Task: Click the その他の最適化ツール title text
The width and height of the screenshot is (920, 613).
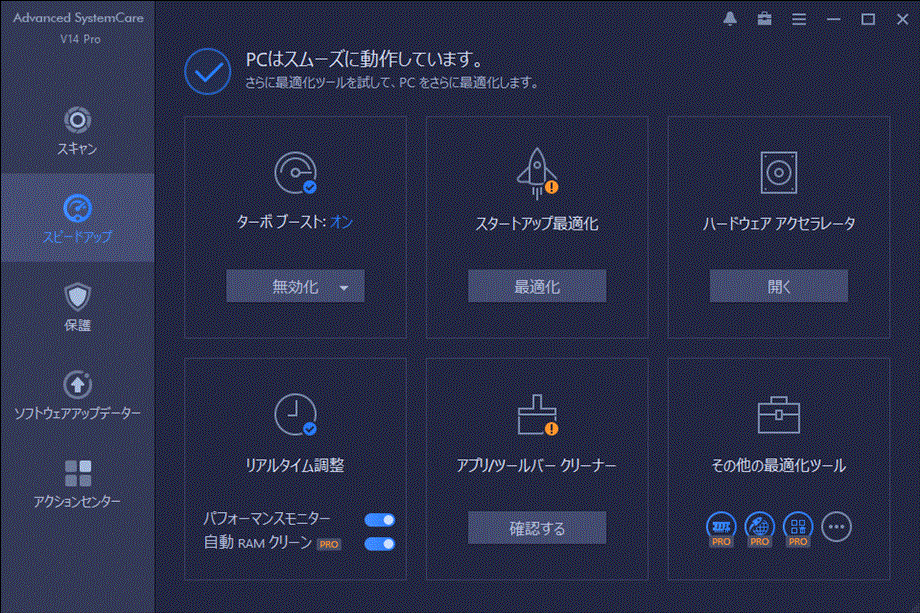Action: pyautogui.click(x=779, y=465)
